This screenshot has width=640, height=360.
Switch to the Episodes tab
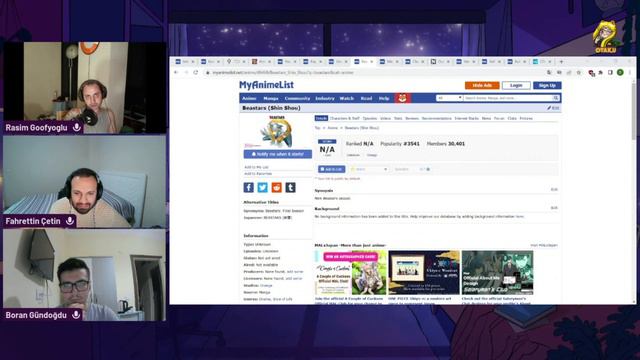tap(370, 118)
